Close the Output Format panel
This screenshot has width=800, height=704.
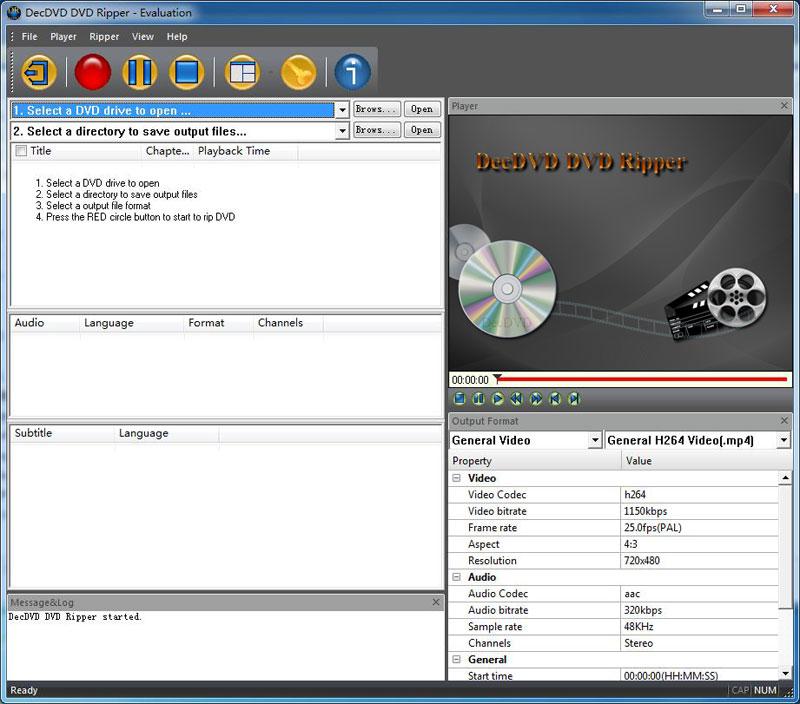click(784, 420)
